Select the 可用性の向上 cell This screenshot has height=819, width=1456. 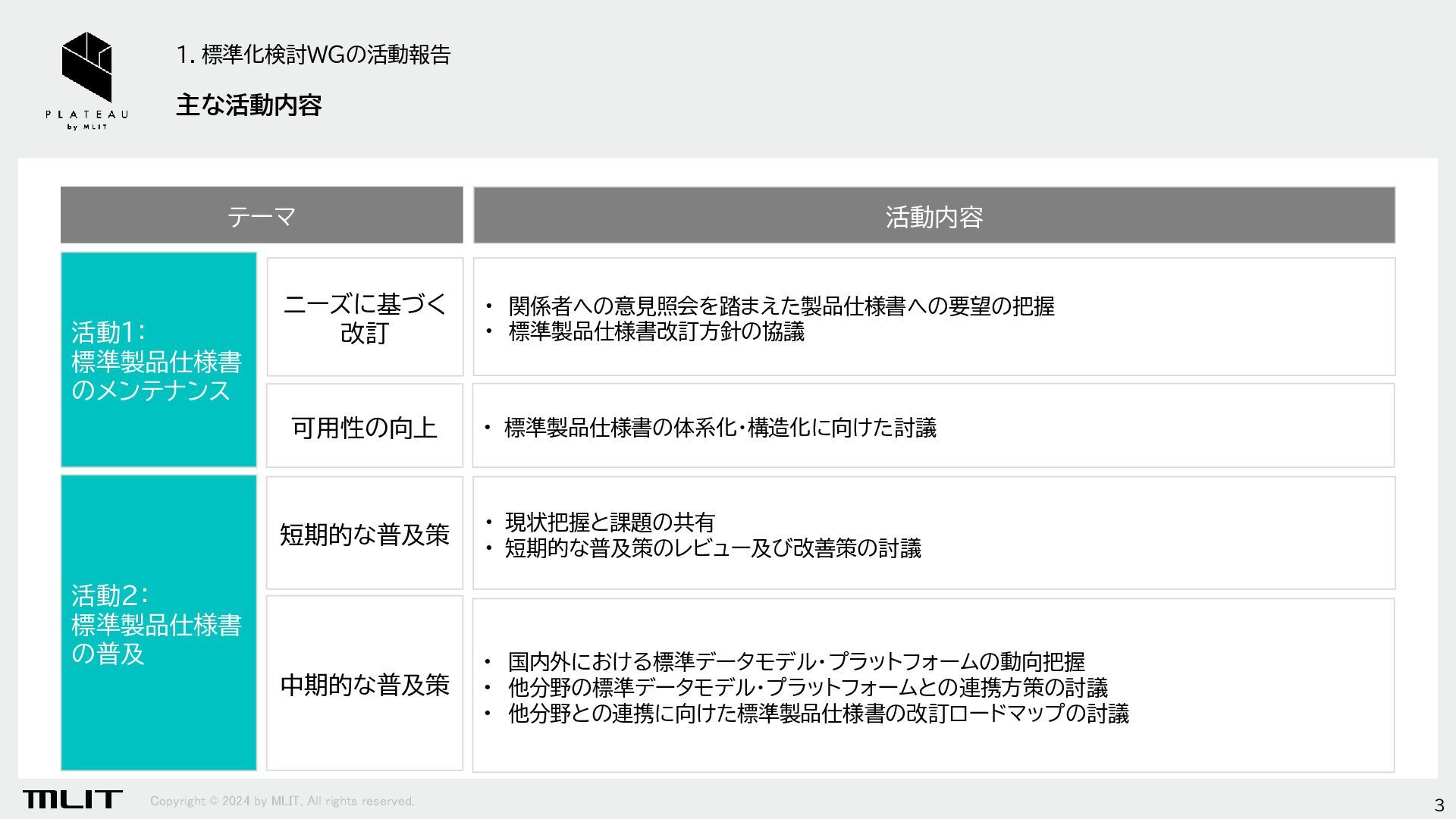point(365,427)
